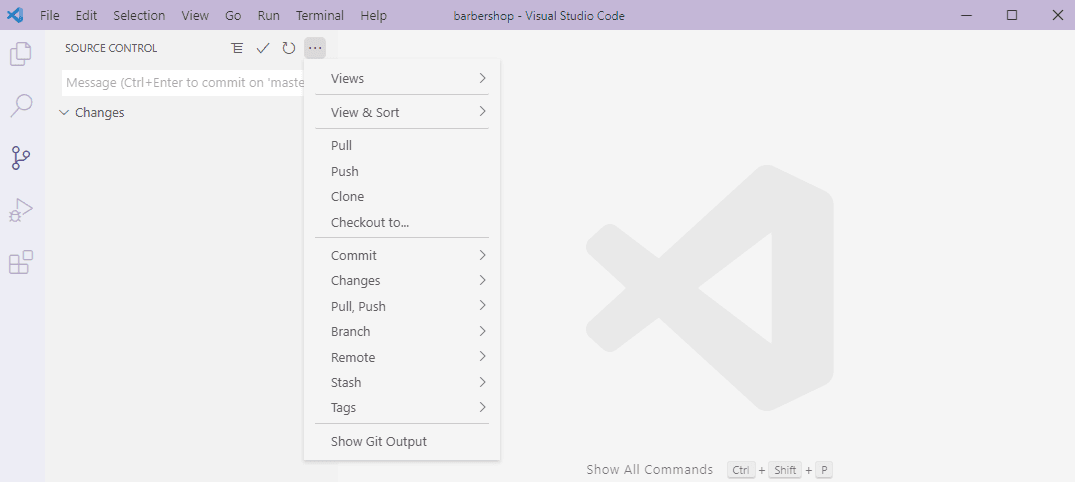Click the commit message input field
This screenshot has height=482, width=1075.
pyautogui.click(x=183, y=82)
